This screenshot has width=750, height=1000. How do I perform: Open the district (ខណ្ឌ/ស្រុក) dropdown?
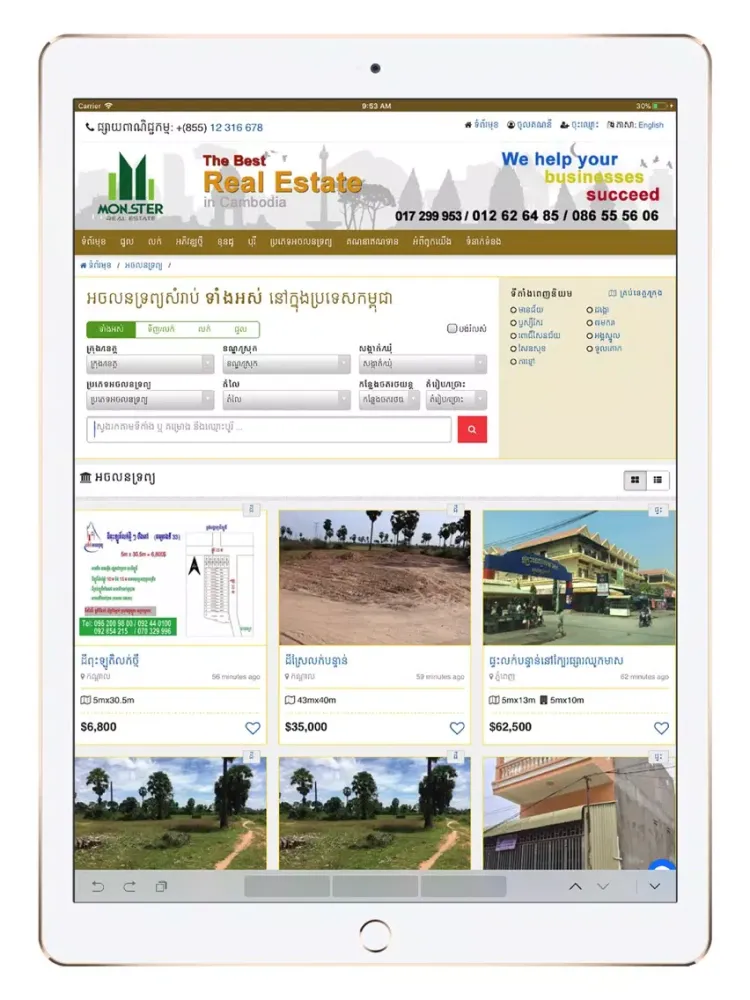tap(286, 364)
